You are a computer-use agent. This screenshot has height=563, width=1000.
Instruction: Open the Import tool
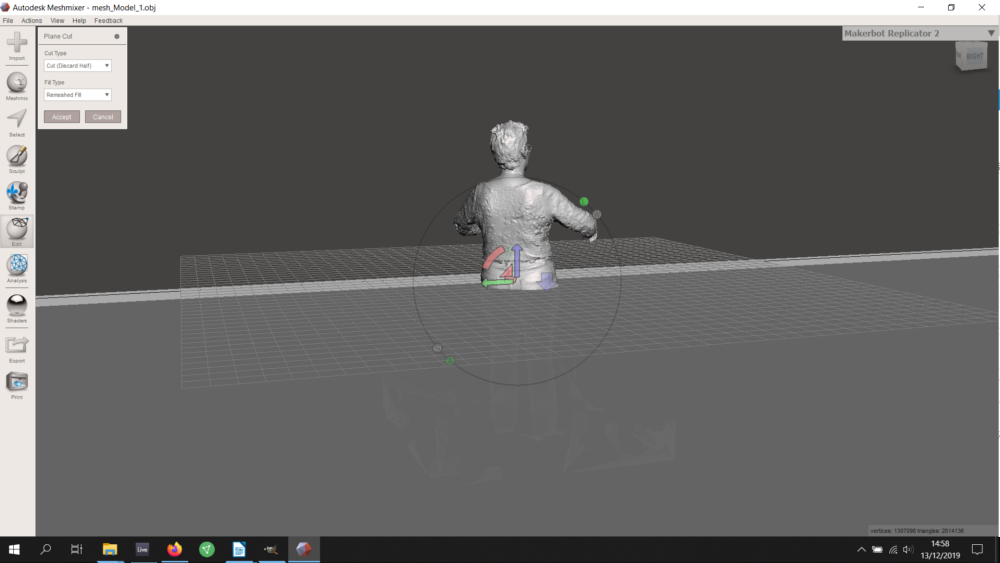(x=17, y=46)
